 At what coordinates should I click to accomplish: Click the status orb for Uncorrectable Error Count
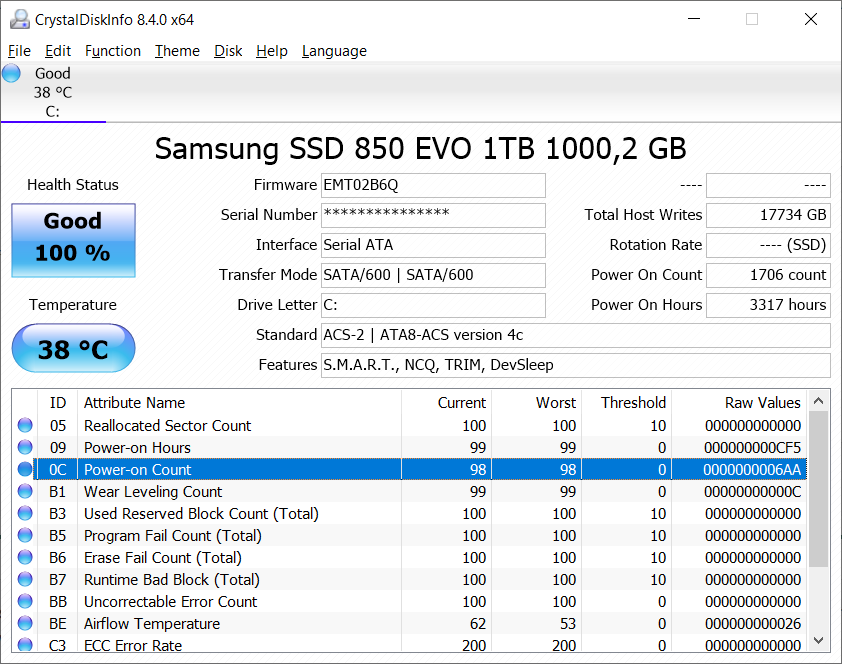[x=25, y=602]
